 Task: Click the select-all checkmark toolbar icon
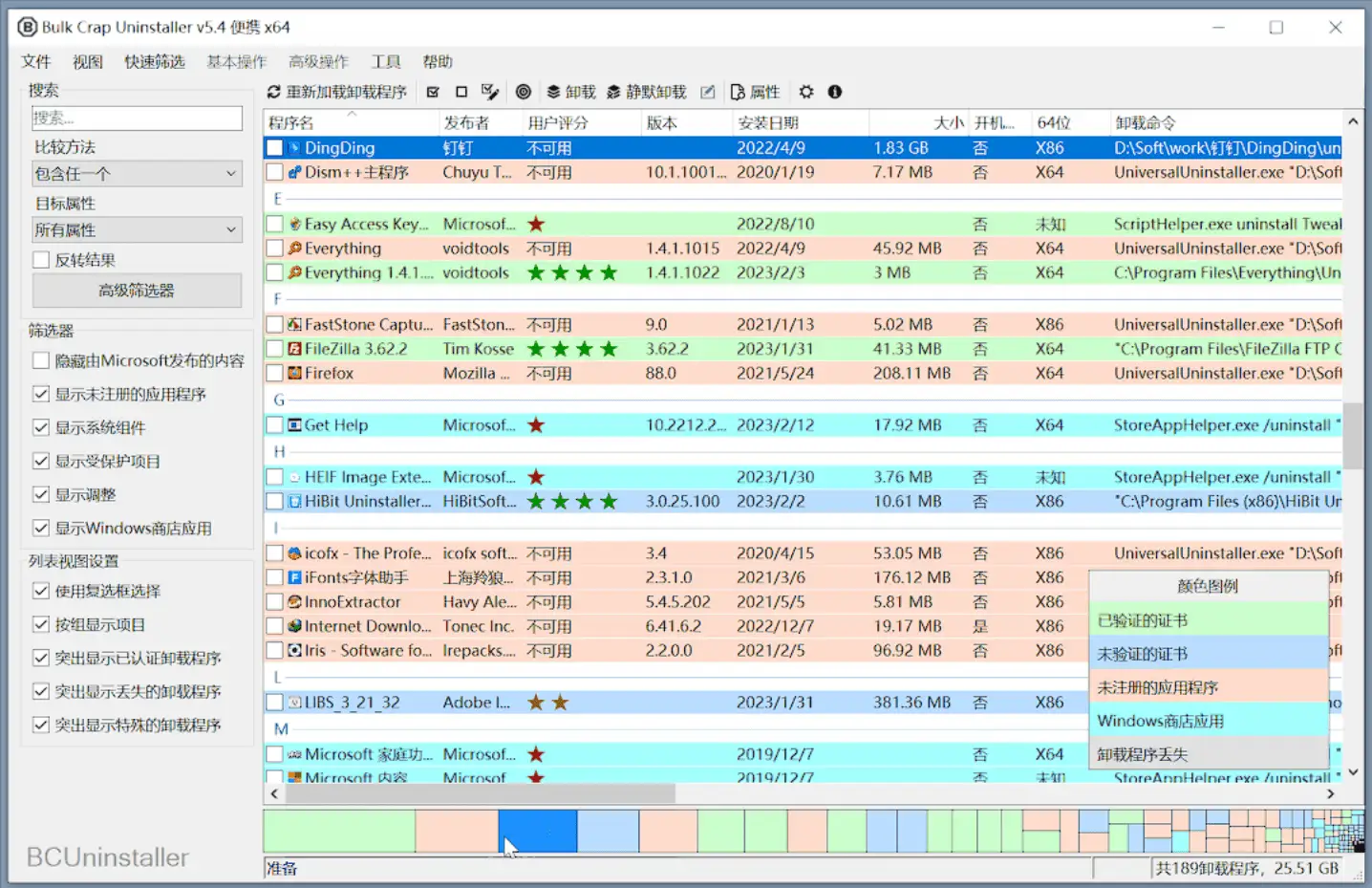(433, 92)
